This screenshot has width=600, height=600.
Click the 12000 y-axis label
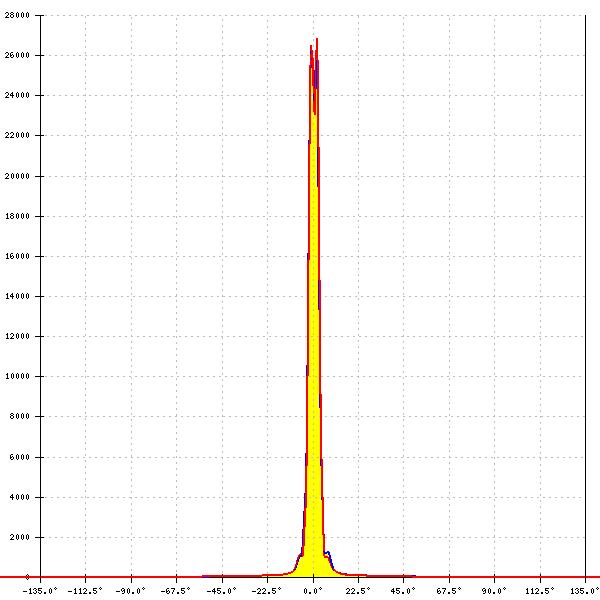(17, 336)
